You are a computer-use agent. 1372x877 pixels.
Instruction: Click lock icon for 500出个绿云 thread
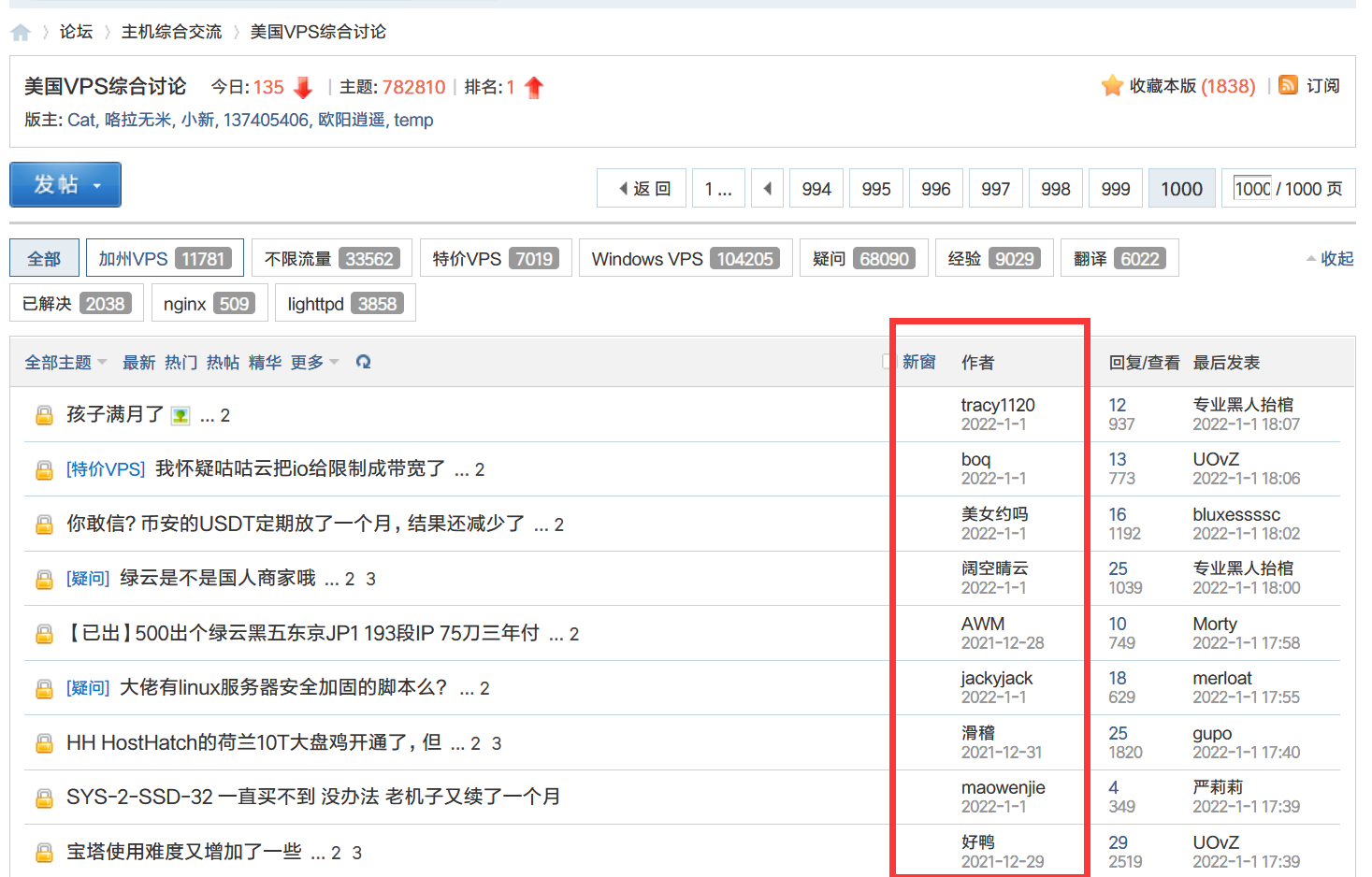[44, 634]
